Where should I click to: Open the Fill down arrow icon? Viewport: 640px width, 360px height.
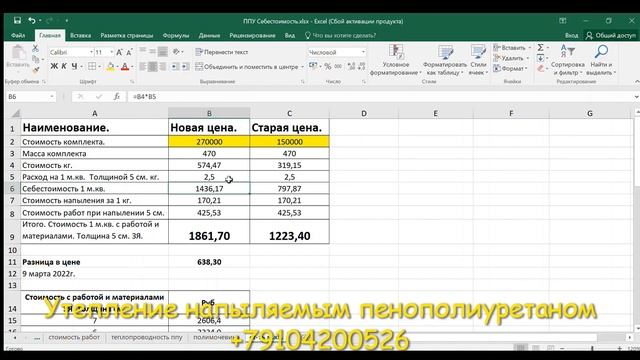click(x=540, y=58)
